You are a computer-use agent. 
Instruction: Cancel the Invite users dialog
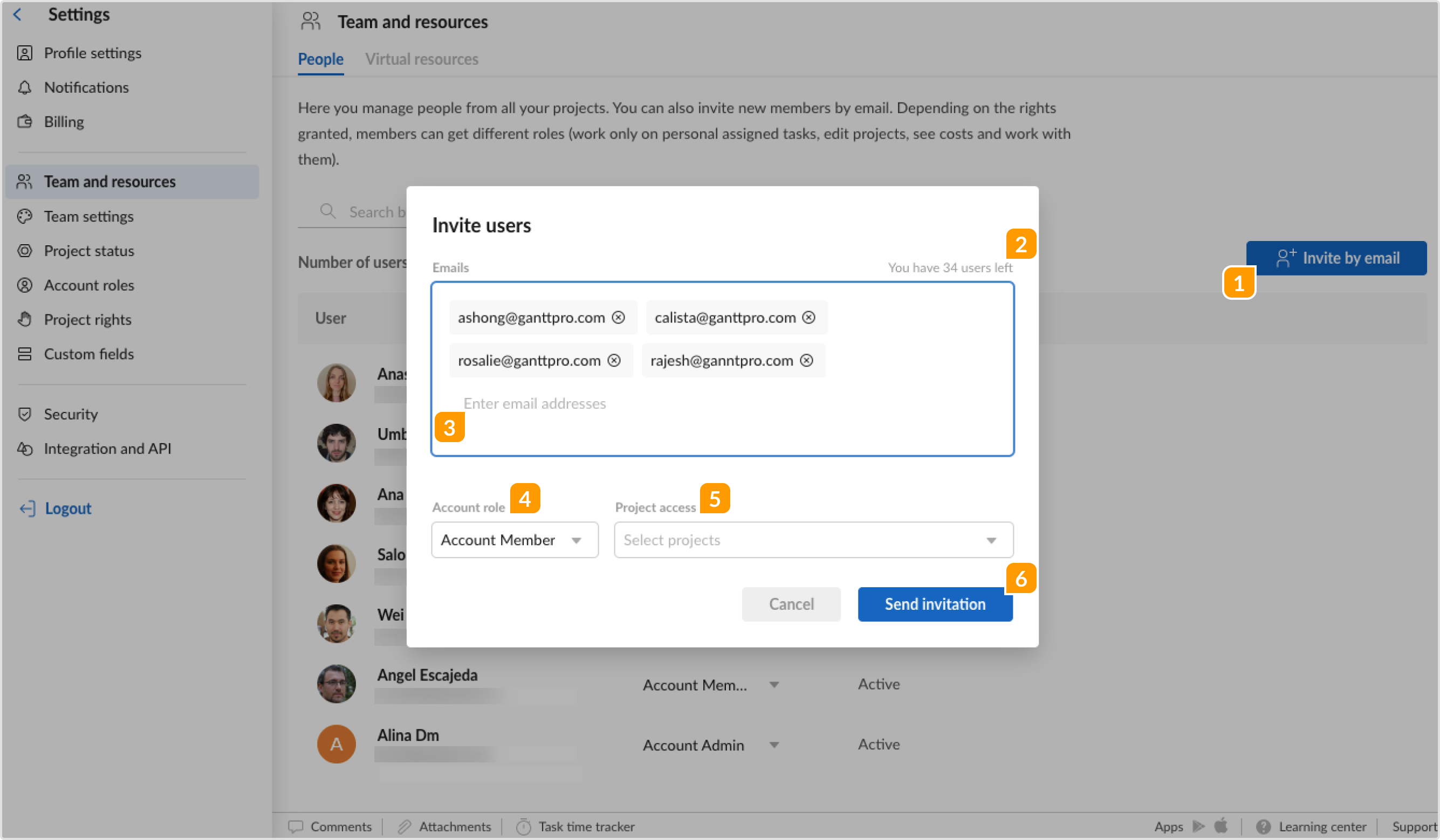tap(791, 604)
